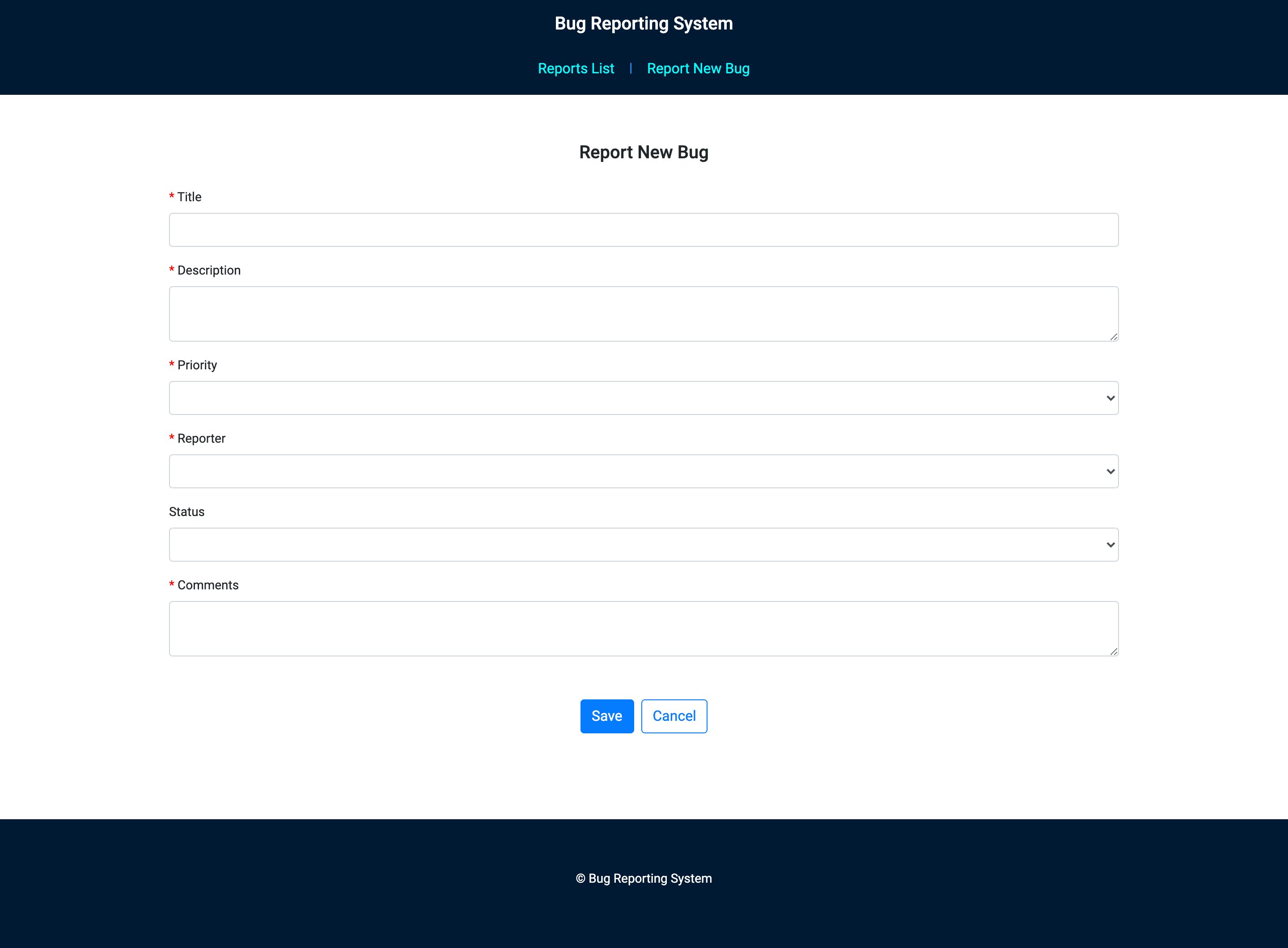Save the new bug report

[607, 715]
